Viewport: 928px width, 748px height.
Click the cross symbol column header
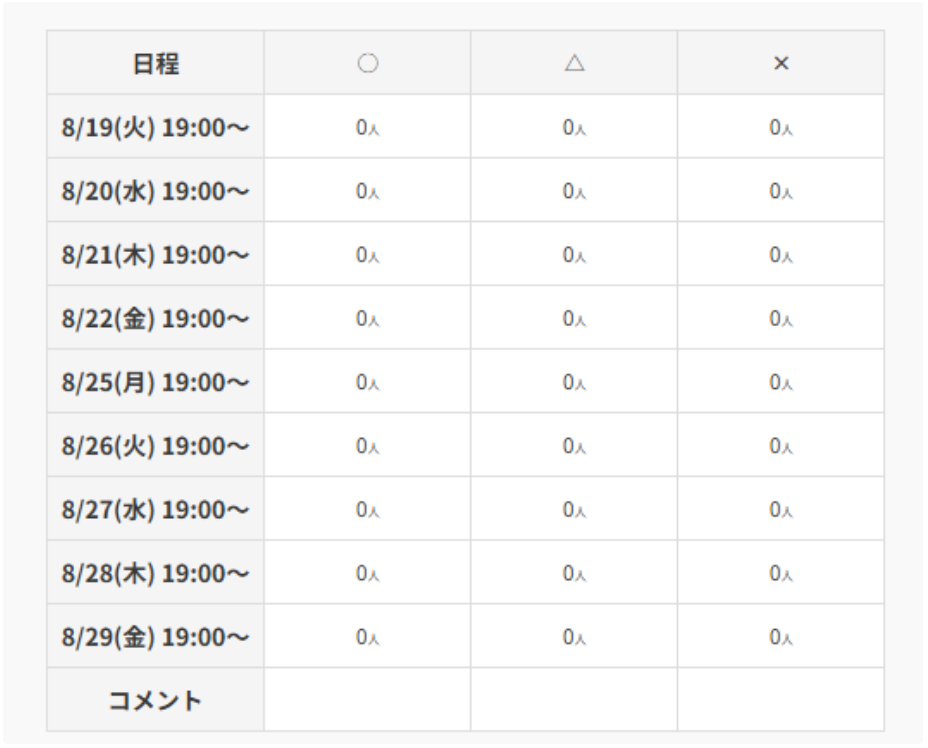781,63
